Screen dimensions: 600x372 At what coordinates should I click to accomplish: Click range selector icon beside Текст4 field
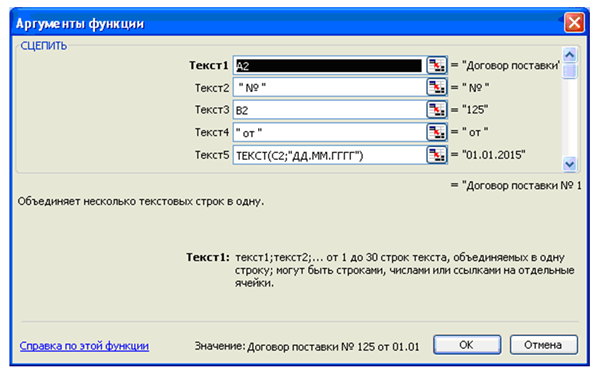(x=437, y=132)
